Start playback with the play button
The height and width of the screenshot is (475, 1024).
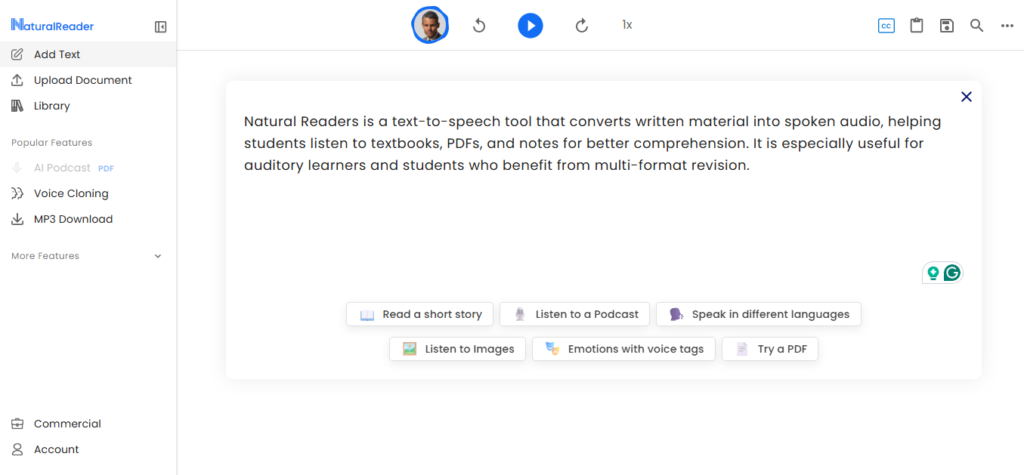point(530,25)
